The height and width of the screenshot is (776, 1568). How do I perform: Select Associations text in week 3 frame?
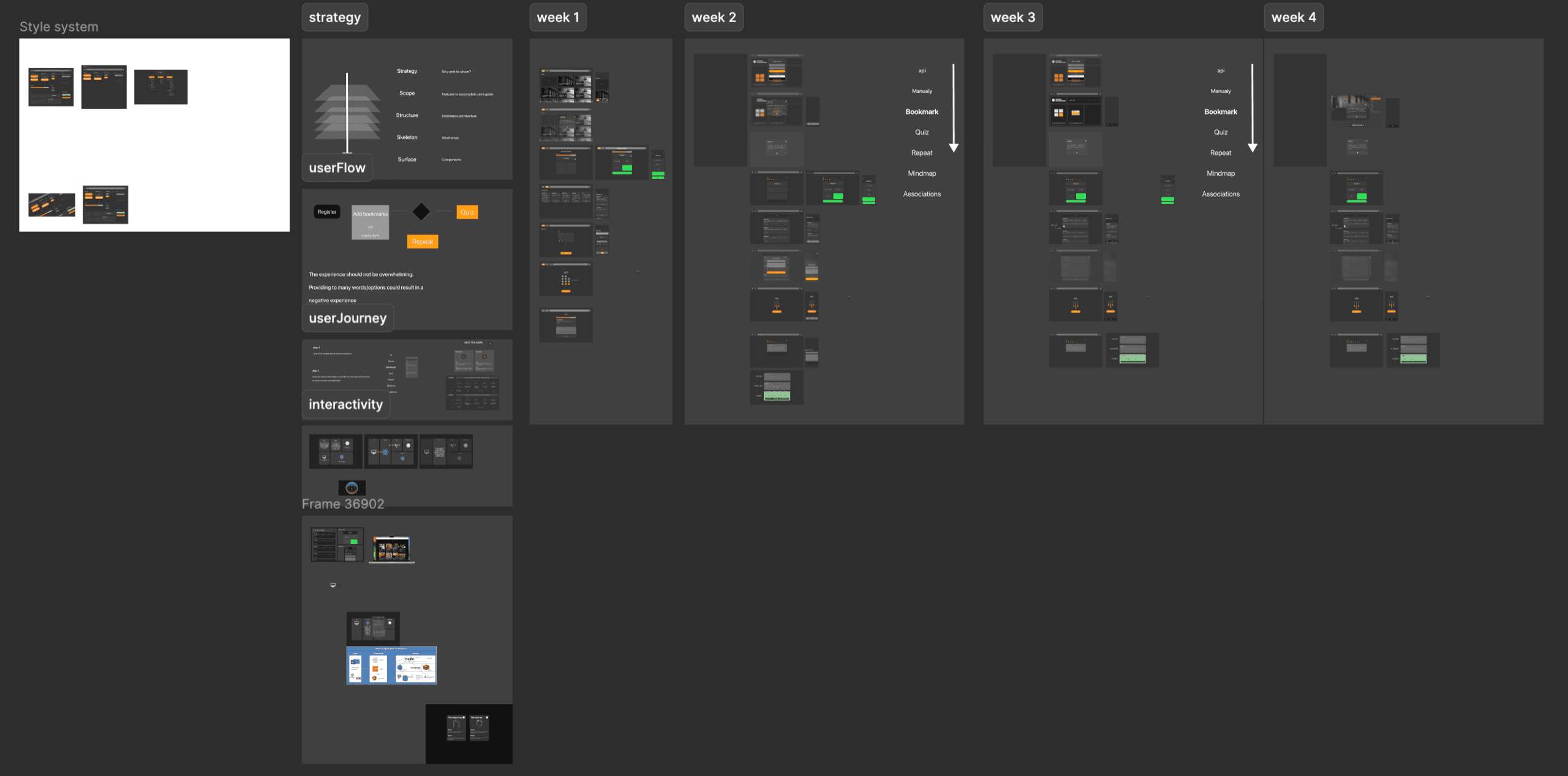pos(1221,194)
